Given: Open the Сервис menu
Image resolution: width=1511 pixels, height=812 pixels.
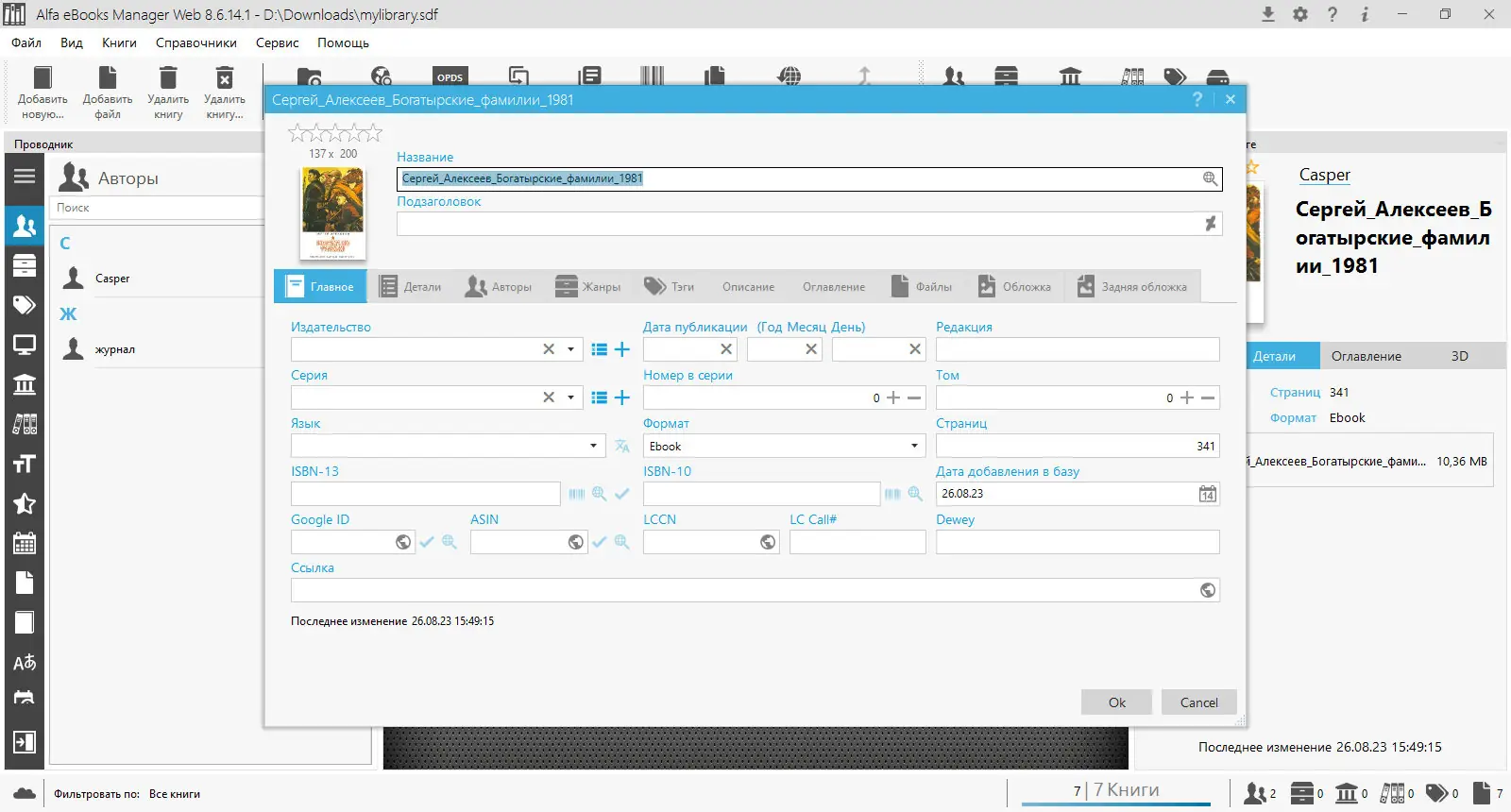Looking at the screenshot, I should pyautogui.click(x=277, y=42).
